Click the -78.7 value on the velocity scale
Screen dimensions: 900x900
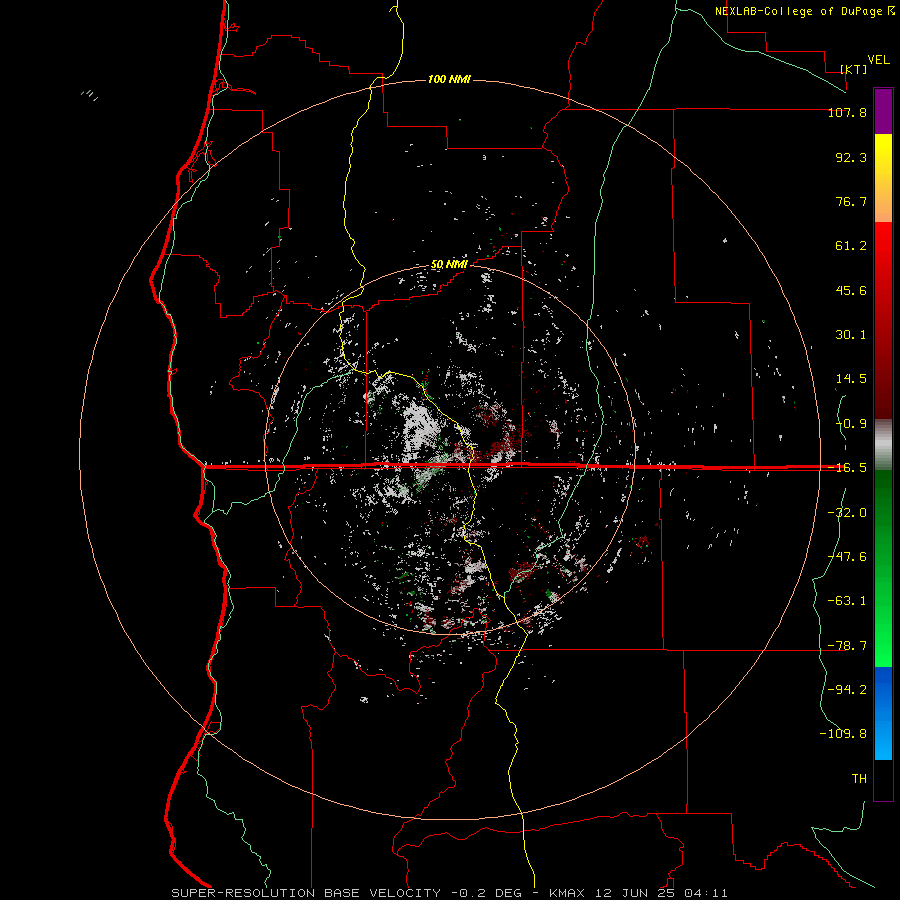[847, 646]
